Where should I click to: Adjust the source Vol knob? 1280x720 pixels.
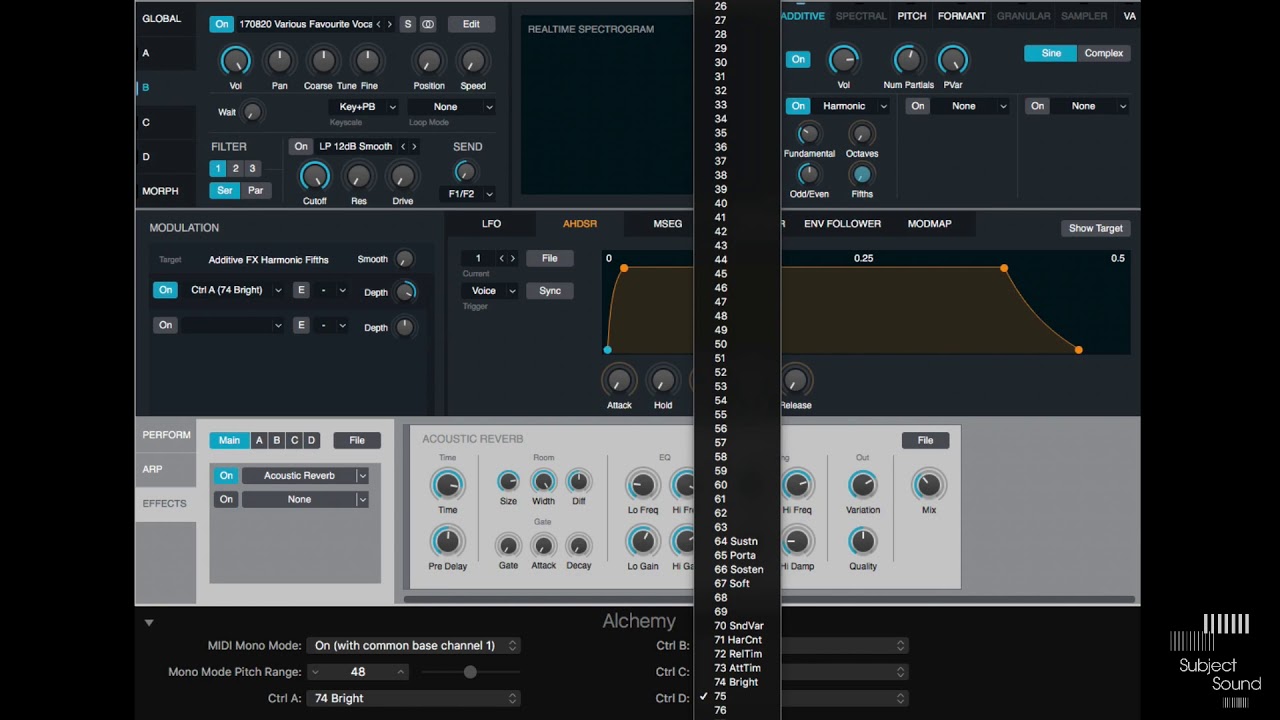click(x=235, y=61)
